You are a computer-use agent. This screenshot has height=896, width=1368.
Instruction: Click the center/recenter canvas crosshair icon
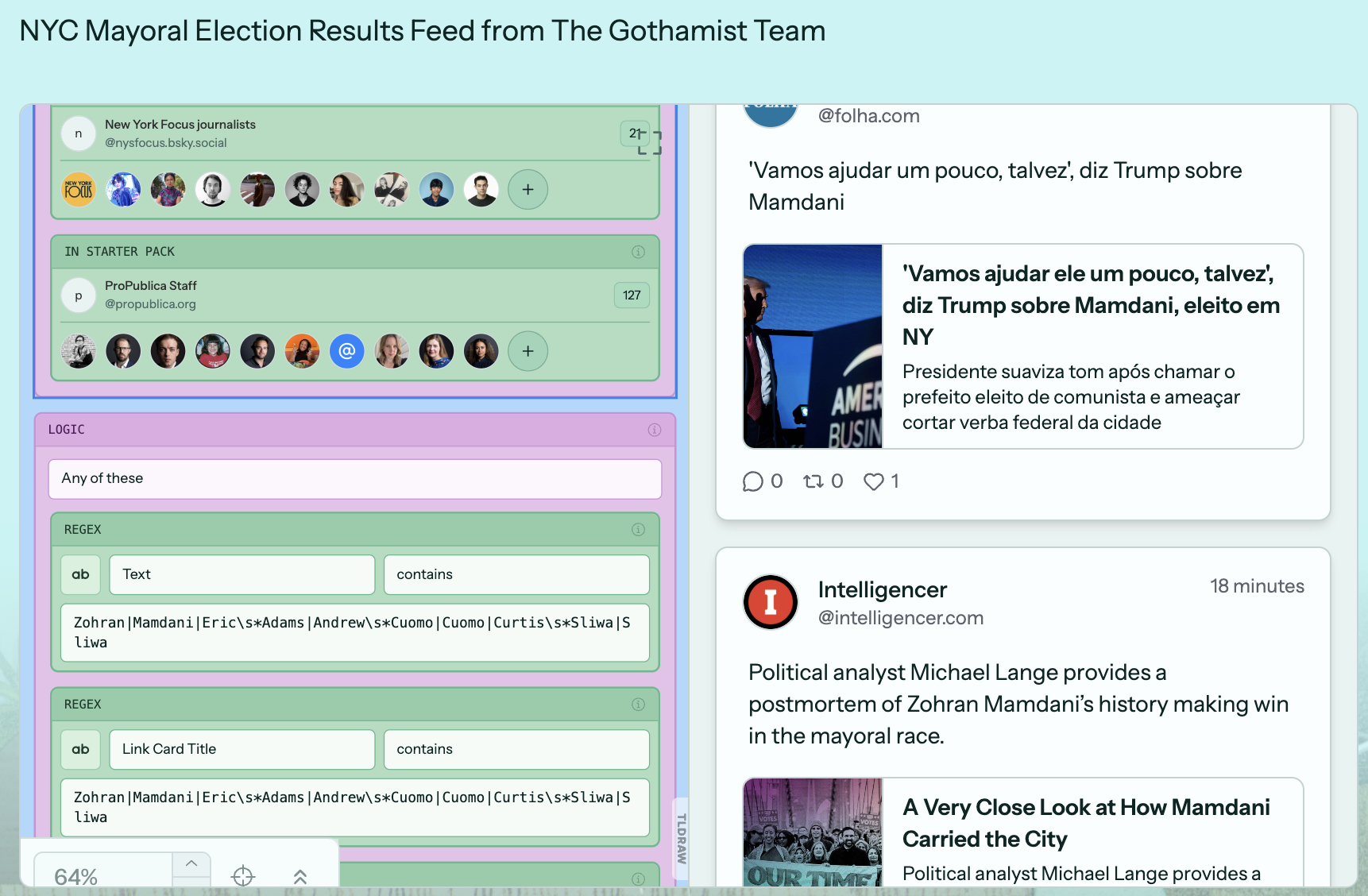(243, 875)
